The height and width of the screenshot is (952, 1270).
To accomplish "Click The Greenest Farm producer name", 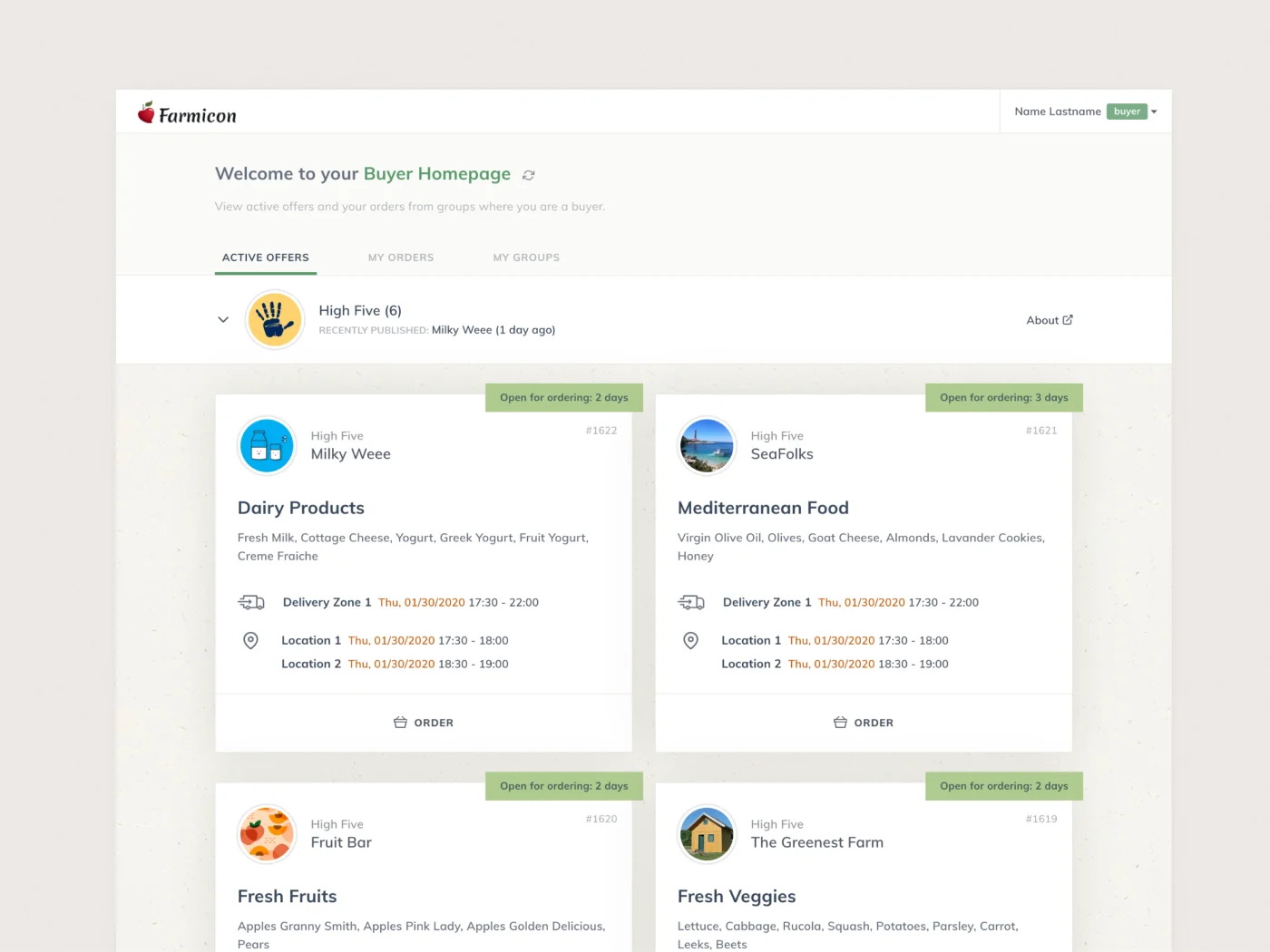I will [x=817, y=842].
